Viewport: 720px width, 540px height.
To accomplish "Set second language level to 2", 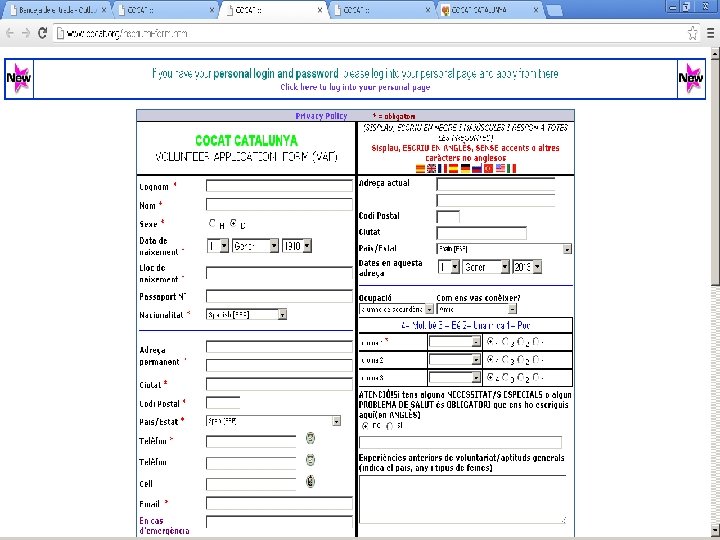I will click(521, 360).
